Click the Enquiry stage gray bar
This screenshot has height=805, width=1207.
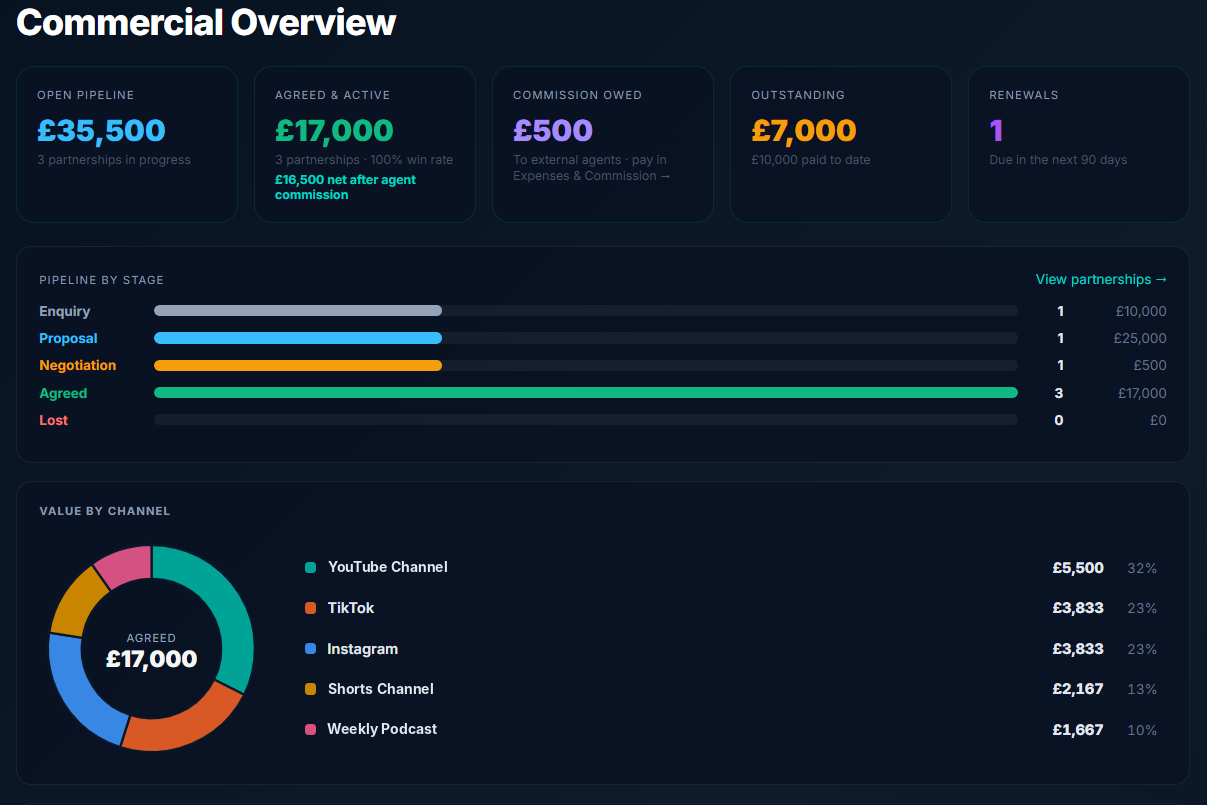[x=298, y=311]
